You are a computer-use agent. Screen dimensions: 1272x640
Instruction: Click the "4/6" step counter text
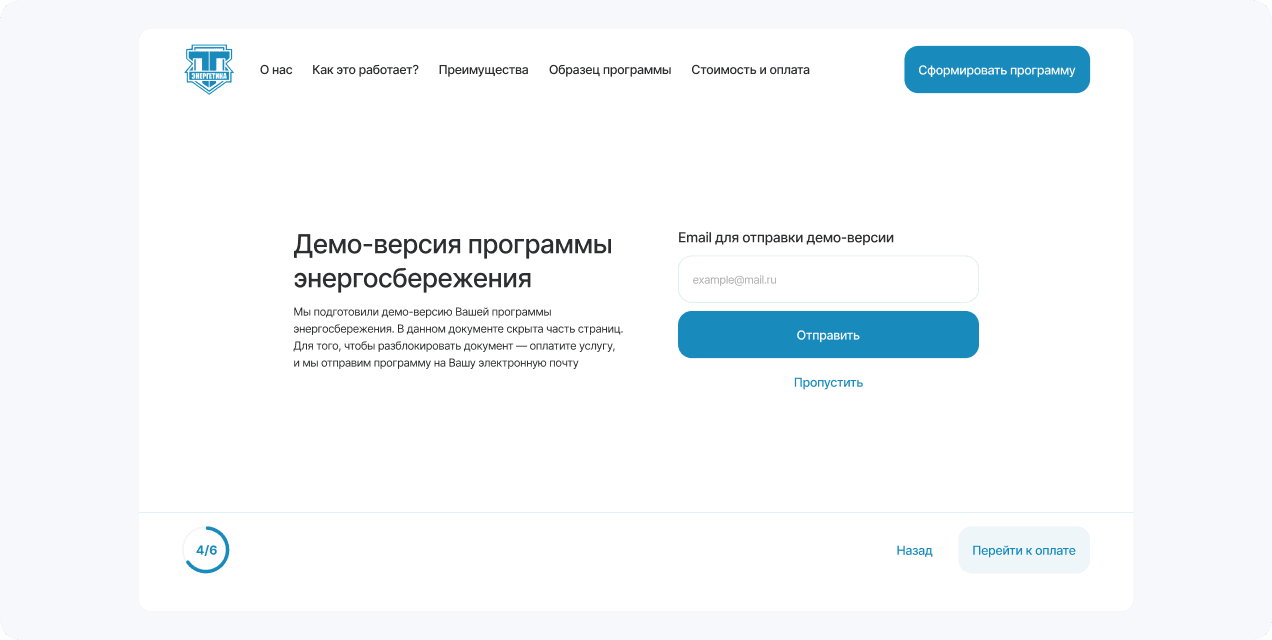pyautogui.click(x=206, y=551)
